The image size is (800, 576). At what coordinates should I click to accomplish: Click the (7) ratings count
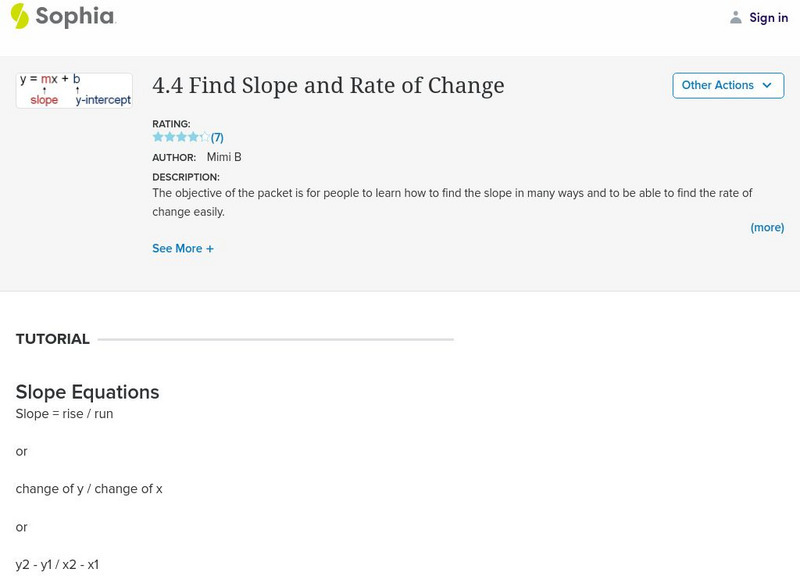(x=217, y=138)
